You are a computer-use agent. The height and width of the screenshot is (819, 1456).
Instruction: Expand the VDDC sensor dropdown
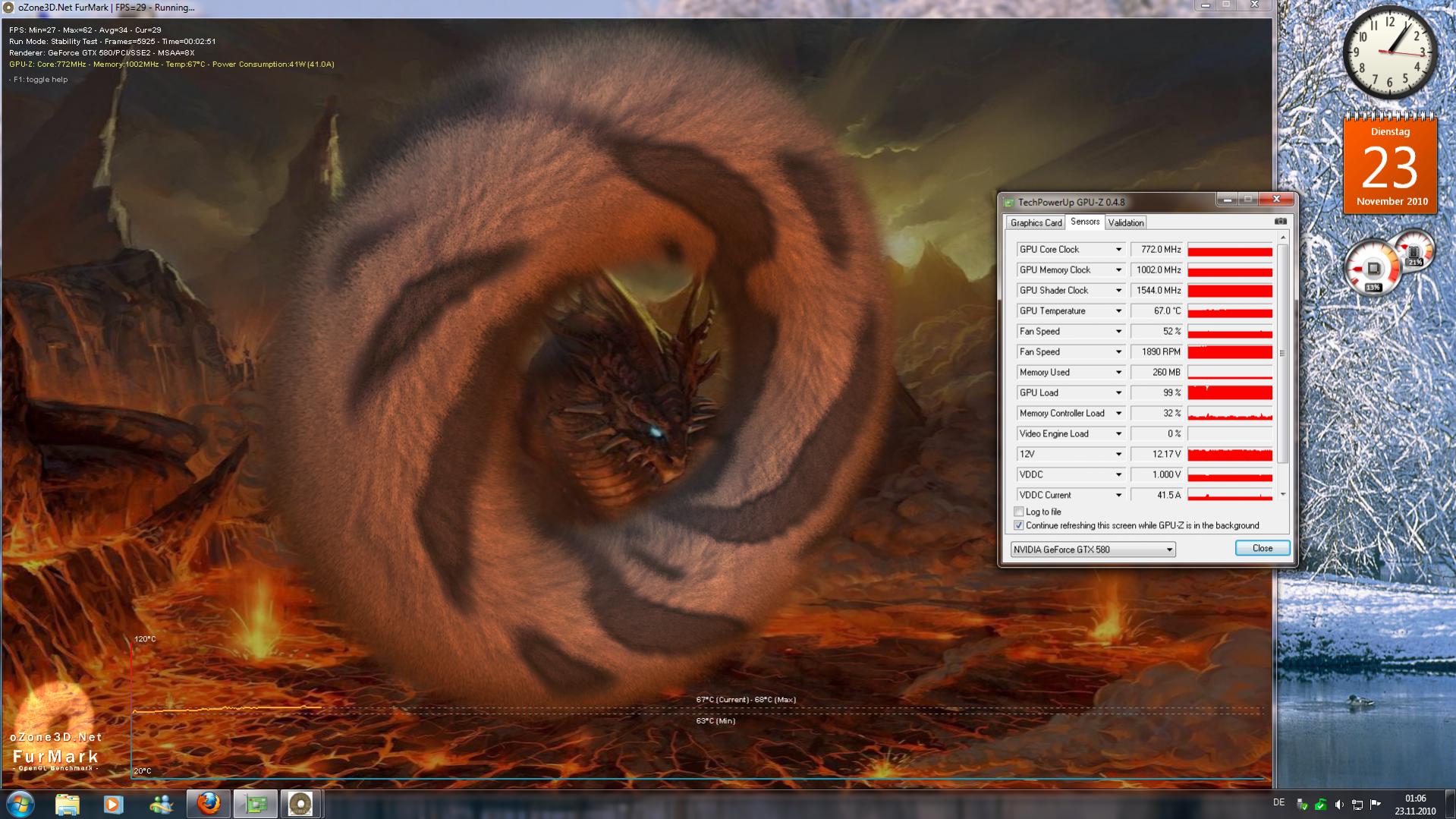point(1118,475)
